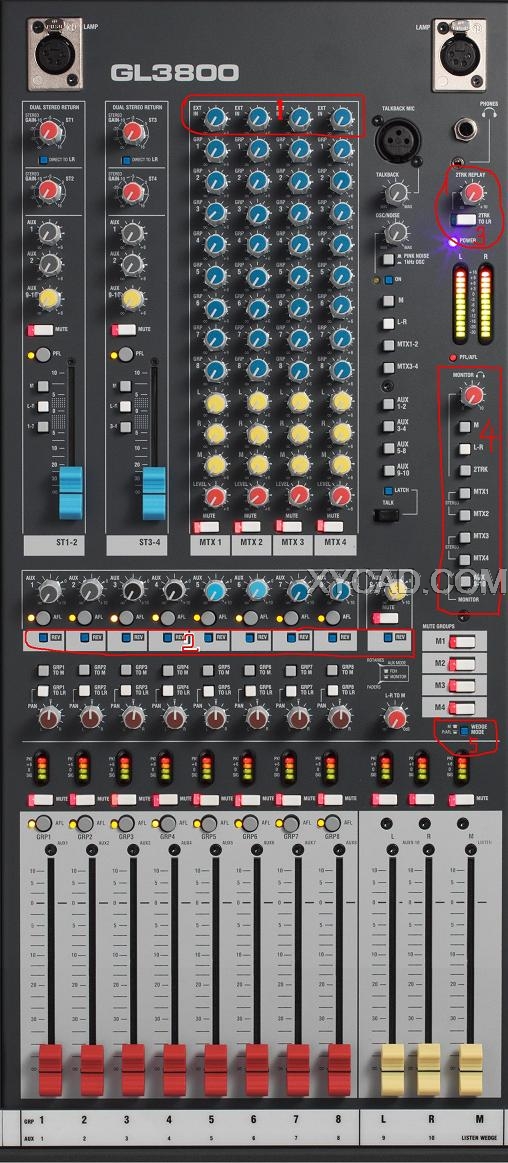Turn the AUX 1 master knob
This screenshot has width=508, height=1163.
[49, 591]
